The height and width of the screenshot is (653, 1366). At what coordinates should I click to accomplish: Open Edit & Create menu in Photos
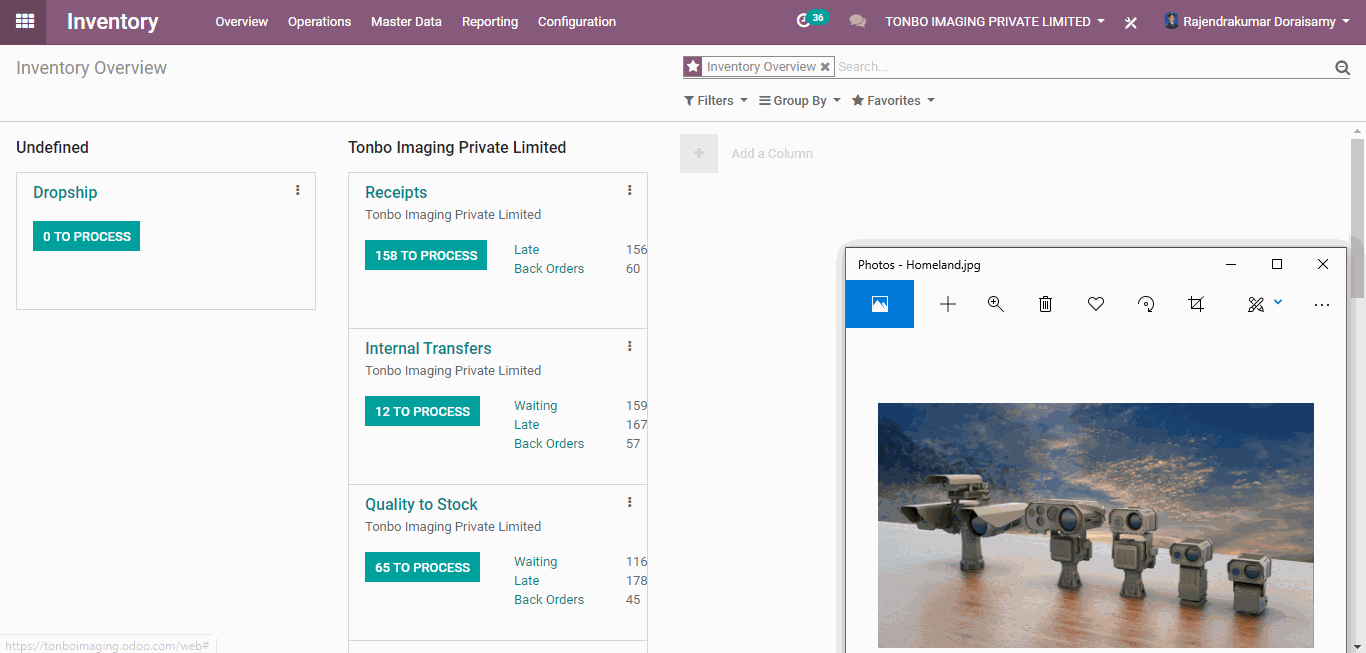coord(1264,304)
